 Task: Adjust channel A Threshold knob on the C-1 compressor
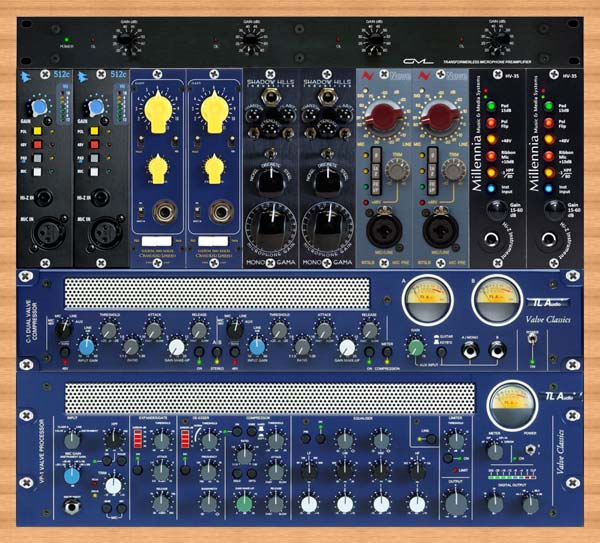coord(109,330)
